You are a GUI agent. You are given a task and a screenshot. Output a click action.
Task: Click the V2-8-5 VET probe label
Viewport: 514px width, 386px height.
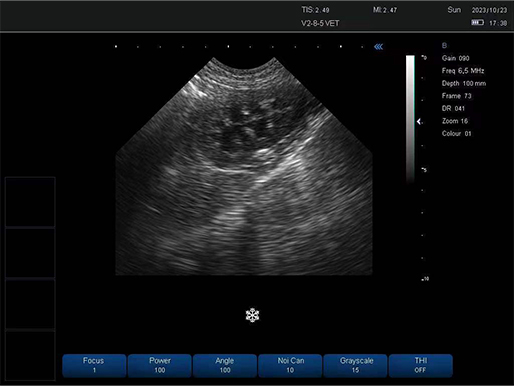tap(320, 23)
